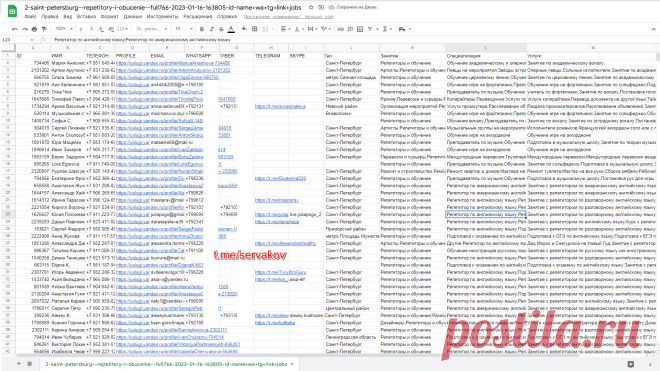
Task: Open the text color picker
Action: (231, 29)
